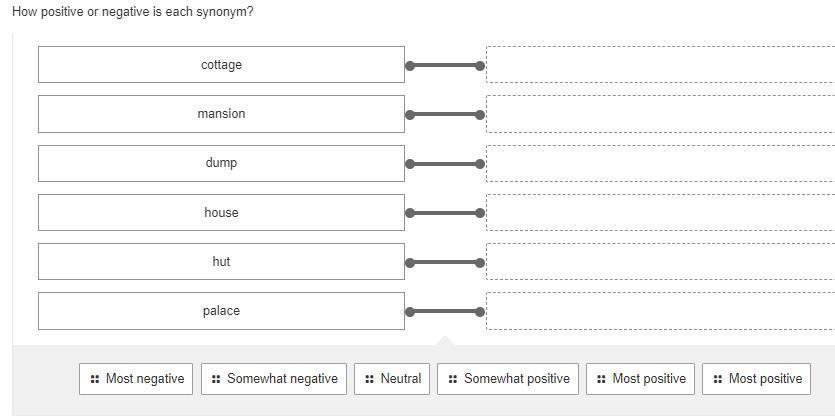Viewport: 835px width, 420px height.
Task: Select the palace word box
Action: (x=221, y=310)
